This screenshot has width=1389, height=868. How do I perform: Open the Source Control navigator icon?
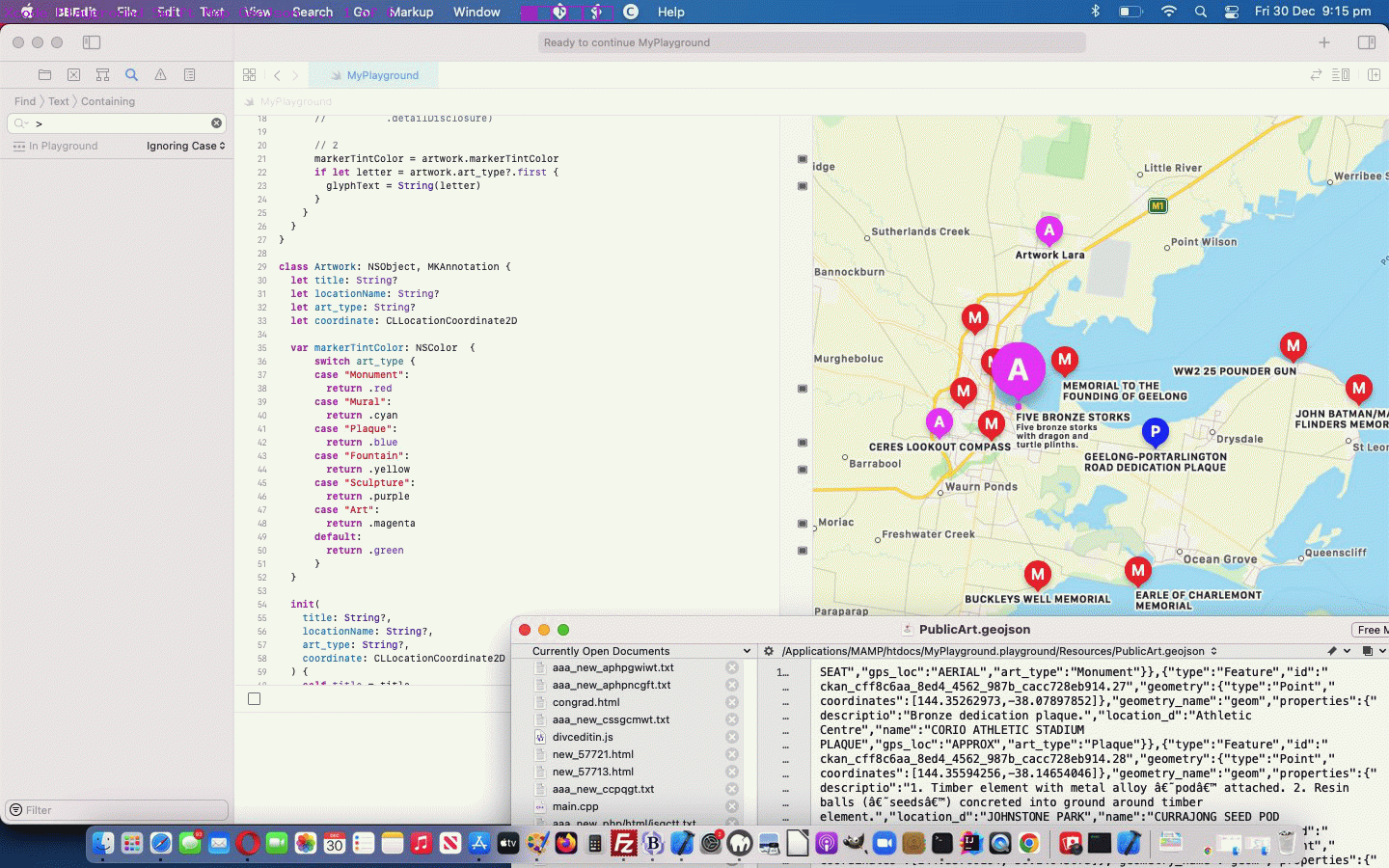point(73,74)
